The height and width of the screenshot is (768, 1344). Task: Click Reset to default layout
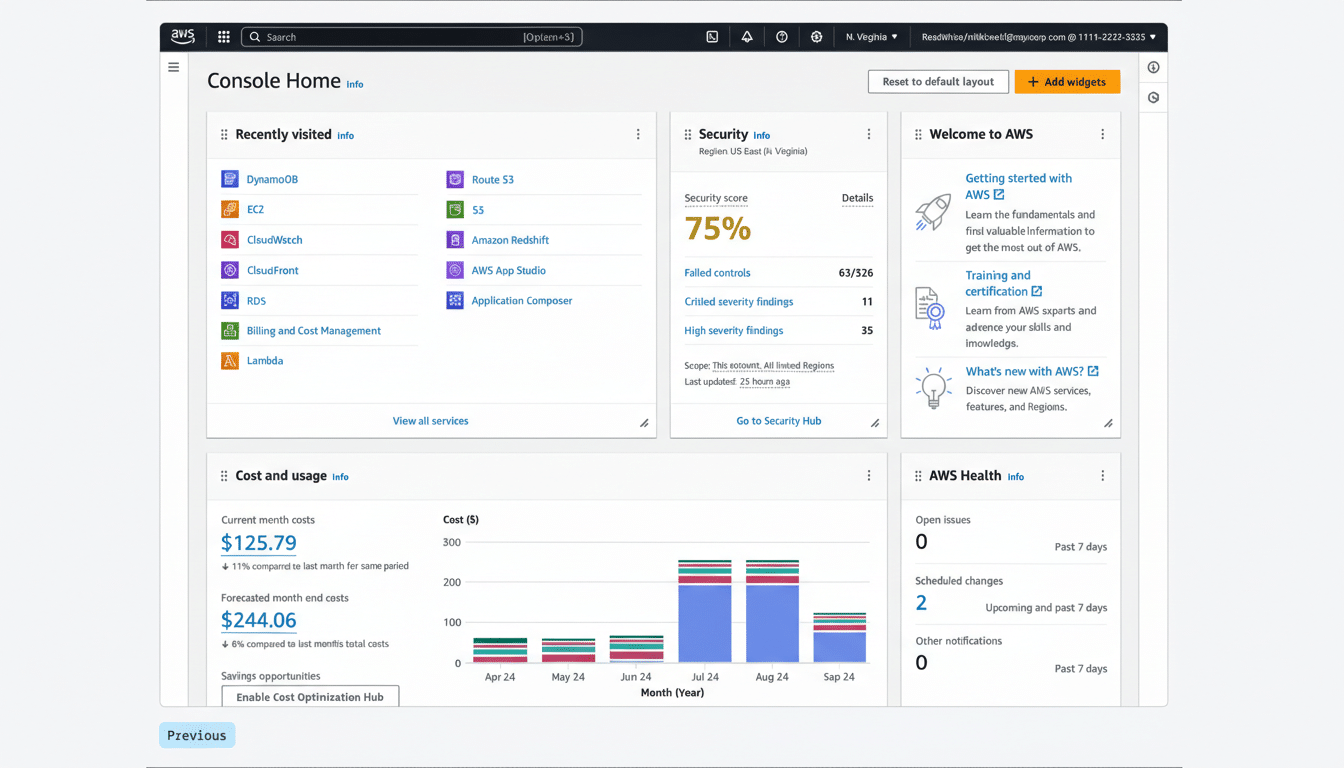tap(938, 81)
